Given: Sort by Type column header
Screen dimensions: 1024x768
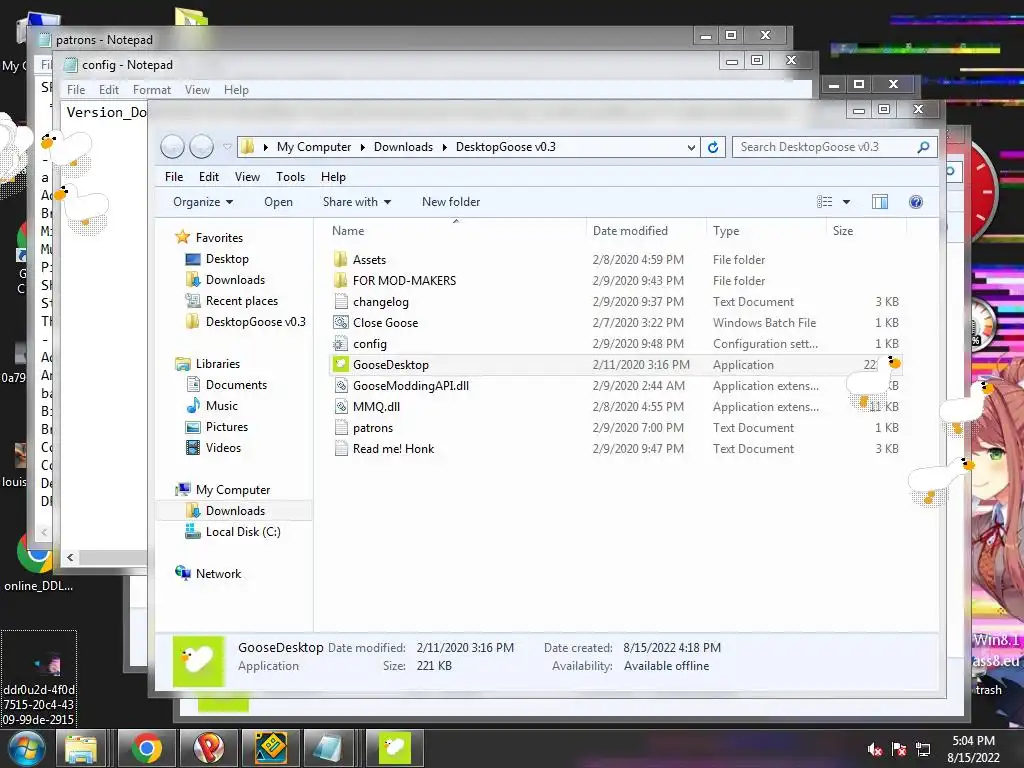Looking at the screenshot, I should click(726, 231).
